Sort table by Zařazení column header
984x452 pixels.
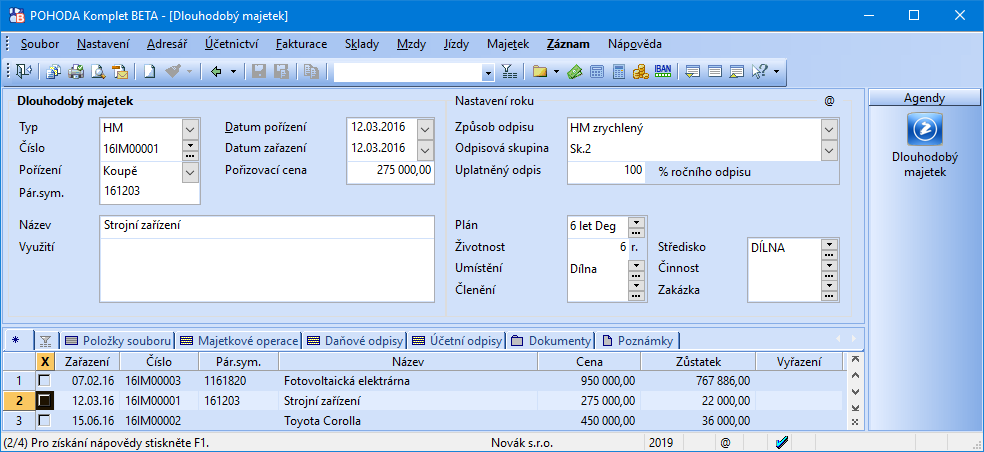[87, 362]
